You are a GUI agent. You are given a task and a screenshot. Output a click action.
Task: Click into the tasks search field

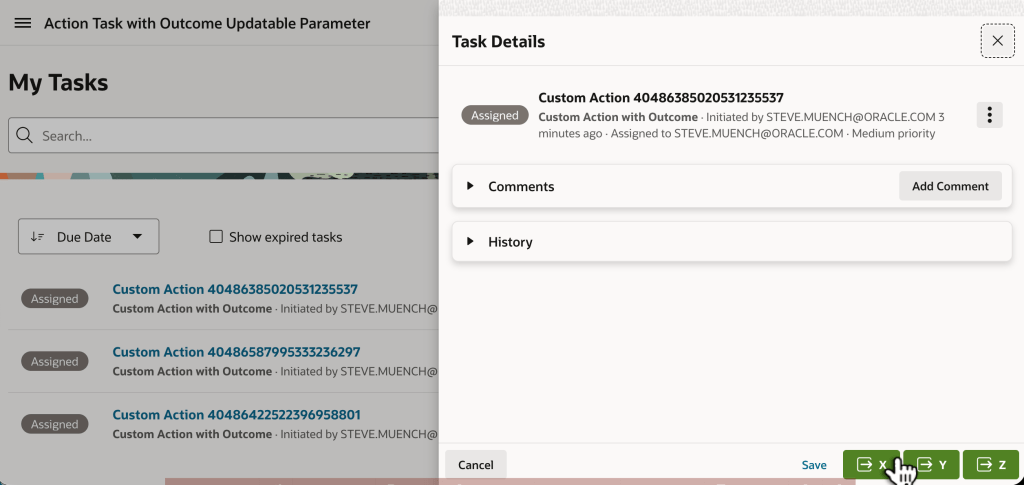230,135
